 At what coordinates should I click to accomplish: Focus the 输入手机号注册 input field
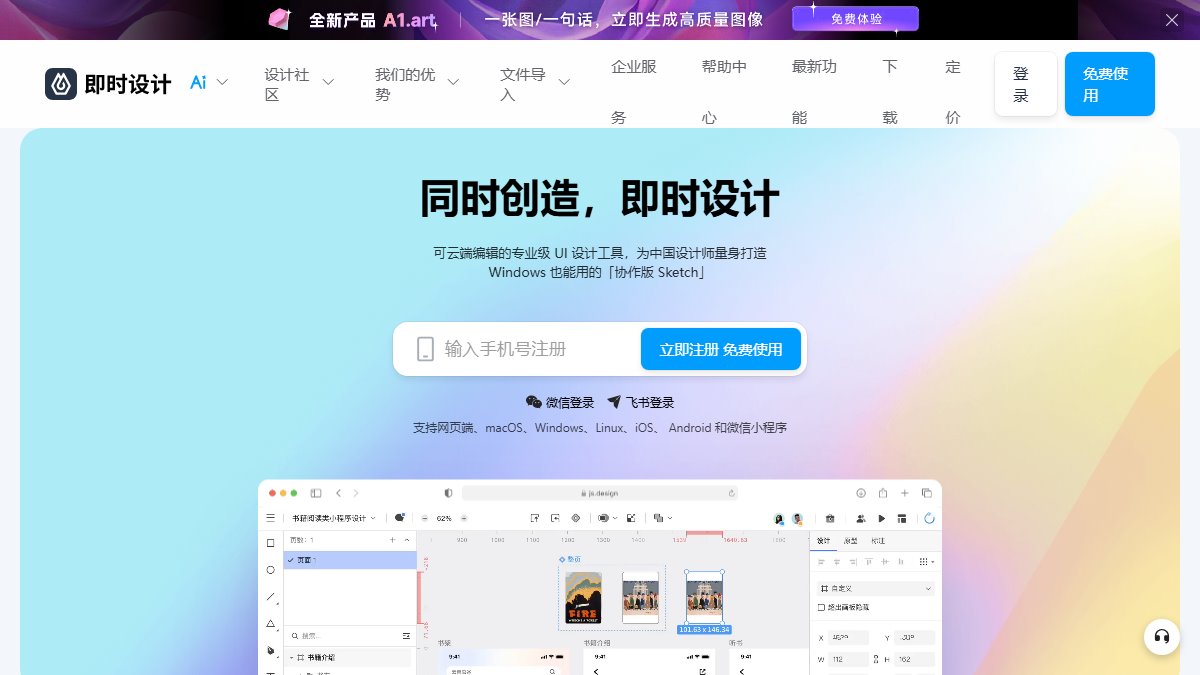coord(536,349)
